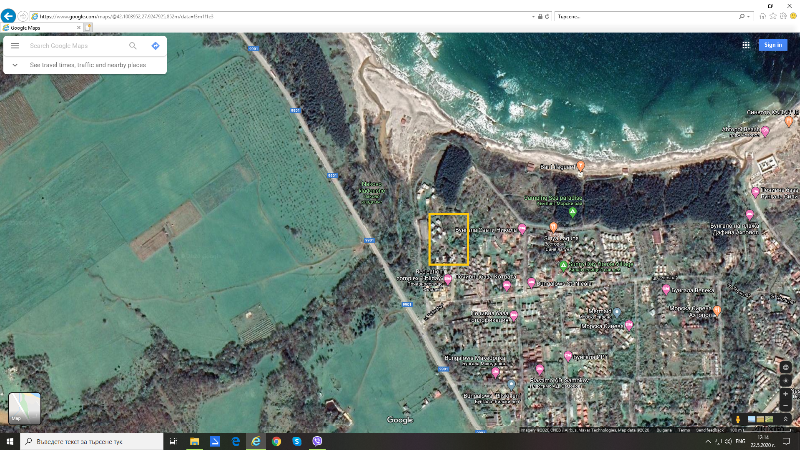
Task: Open the Google apps grid
Action: pyautogui.click(x=746, y=45)
